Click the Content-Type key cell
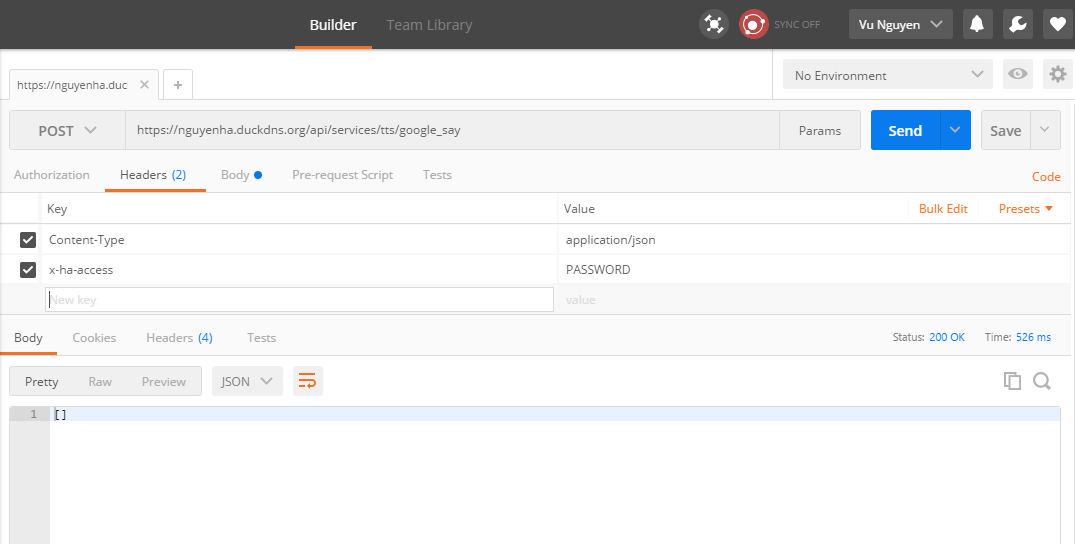This screenshot has height=544, width=1075. [300, 239]
